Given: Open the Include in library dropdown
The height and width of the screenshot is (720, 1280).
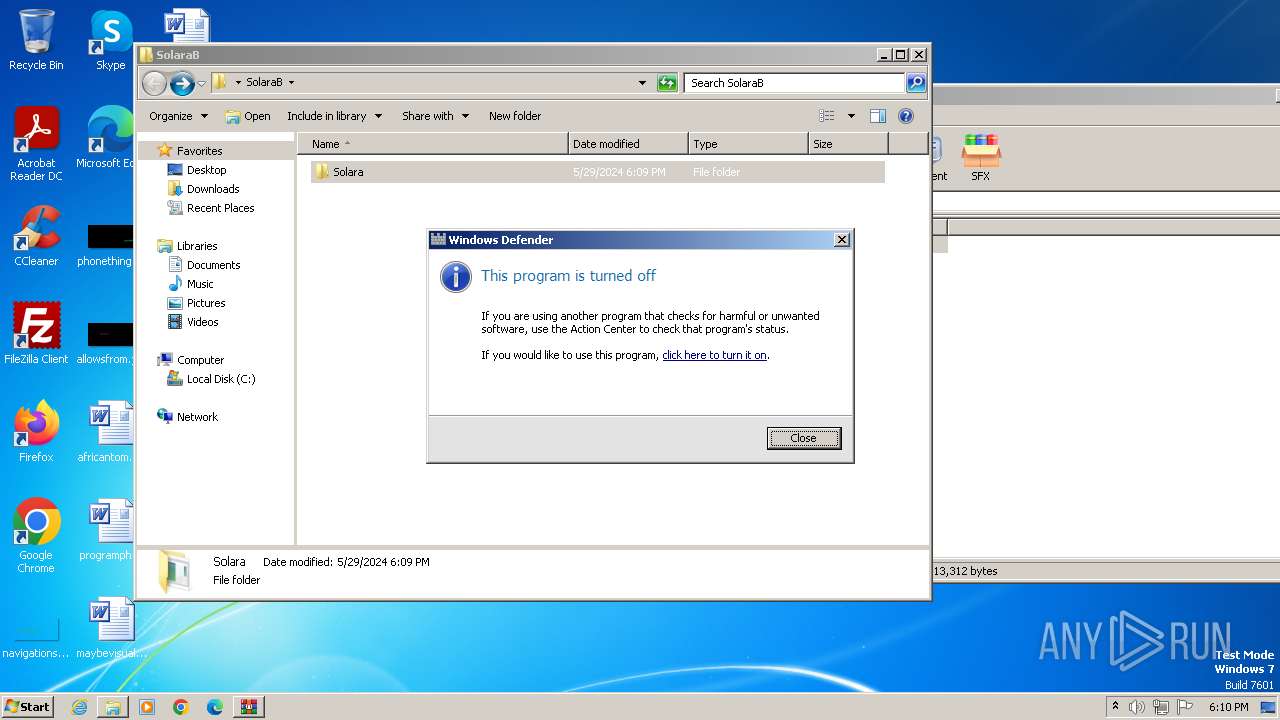Looking at the screenshot, I should (x=334, y=116).
